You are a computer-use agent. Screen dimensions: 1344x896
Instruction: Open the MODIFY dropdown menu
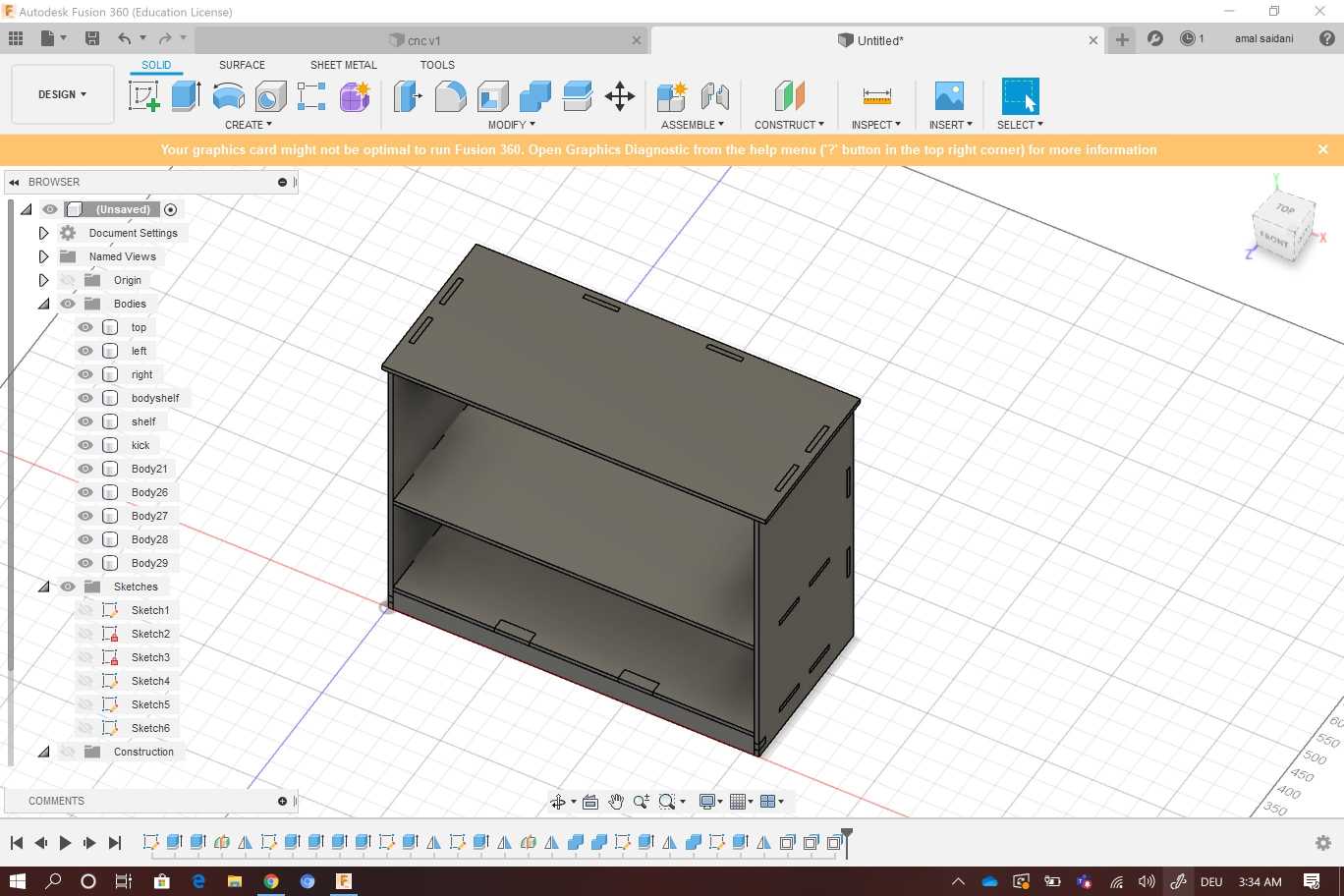pyautogui.click(x=511, y=125)
